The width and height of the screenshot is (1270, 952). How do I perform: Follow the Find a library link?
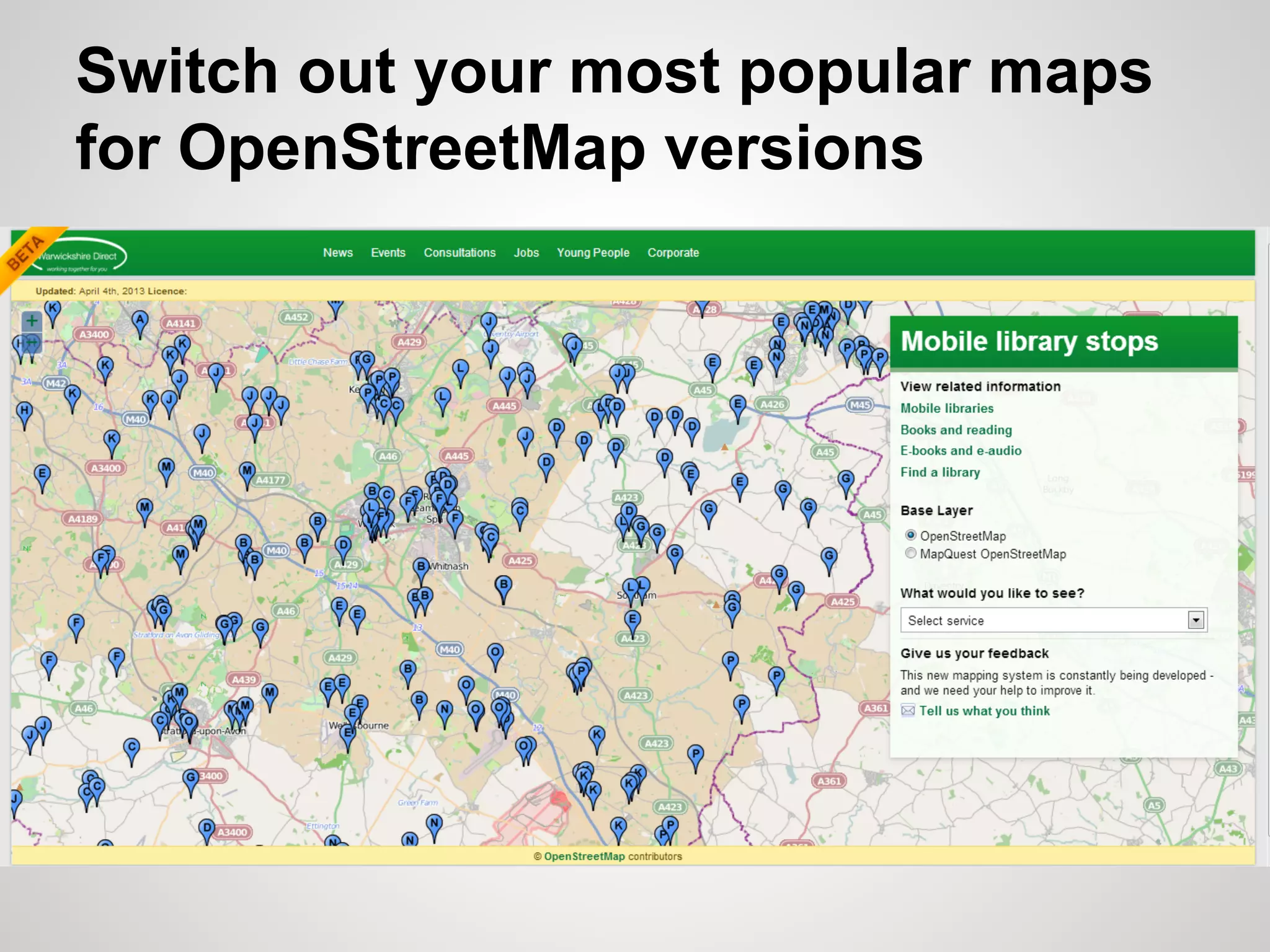pyautogui.click(x=940, y=472)
